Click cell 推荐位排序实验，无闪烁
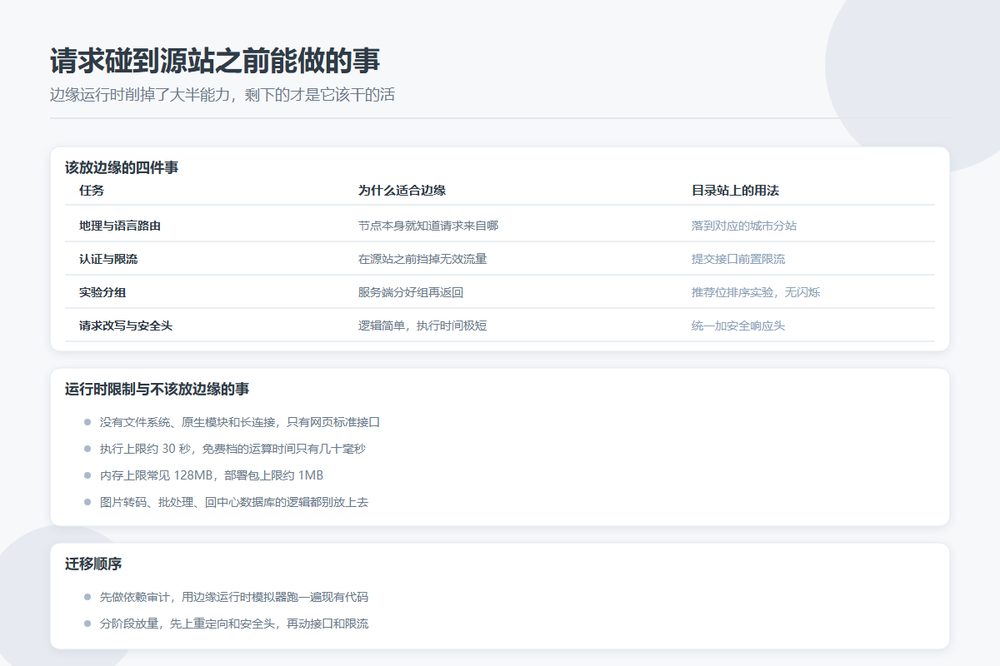The width and height of the screenshot is (1000, 666). (755, 292)
